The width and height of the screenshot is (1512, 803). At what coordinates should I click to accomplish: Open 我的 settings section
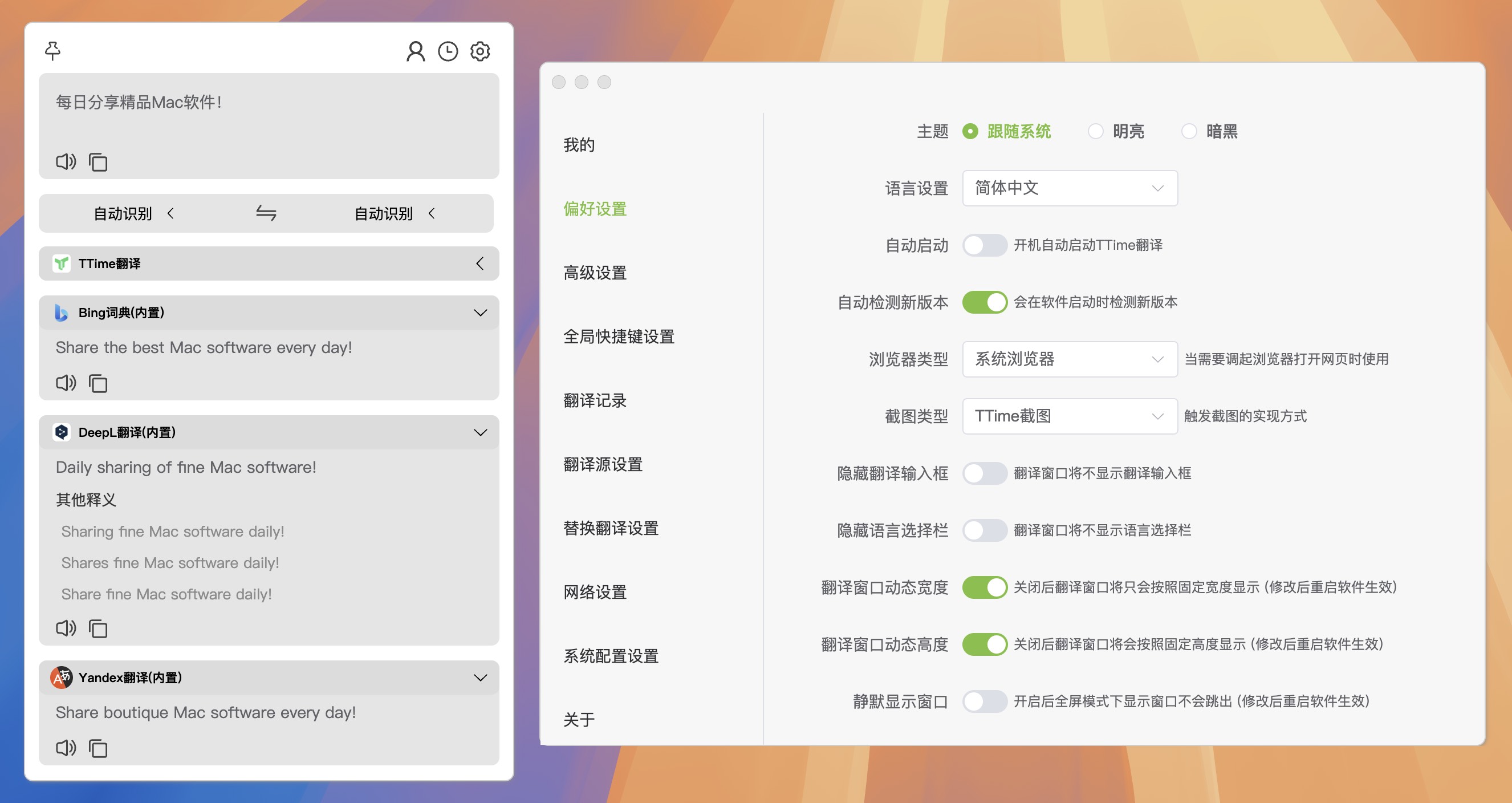[x=579, y=144]
